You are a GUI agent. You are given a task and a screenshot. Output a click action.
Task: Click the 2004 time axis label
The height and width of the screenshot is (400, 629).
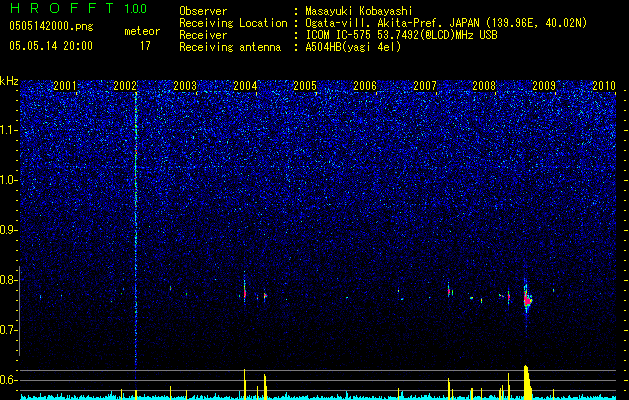click(245, 85)
